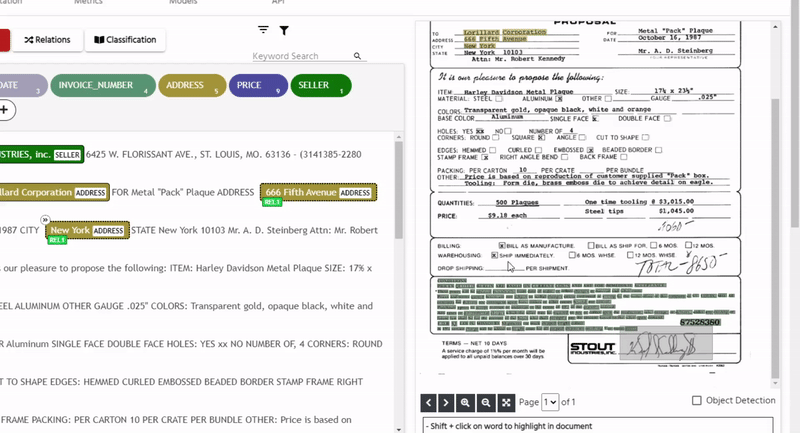Select the PRICE label chip
The height and width of the screenshot is (433, 800).
(258, 86)
